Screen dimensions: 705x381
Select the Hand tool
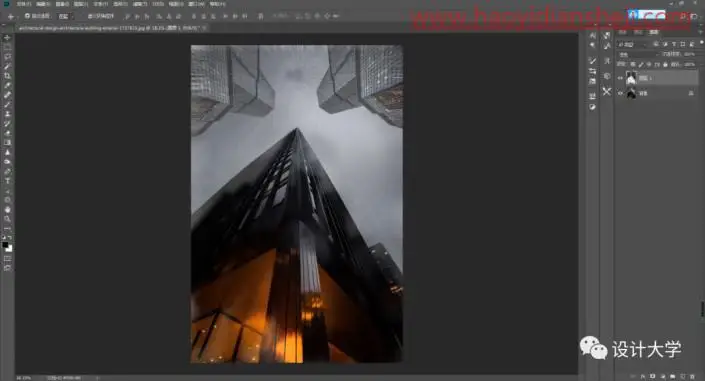[x=7, y=210]
